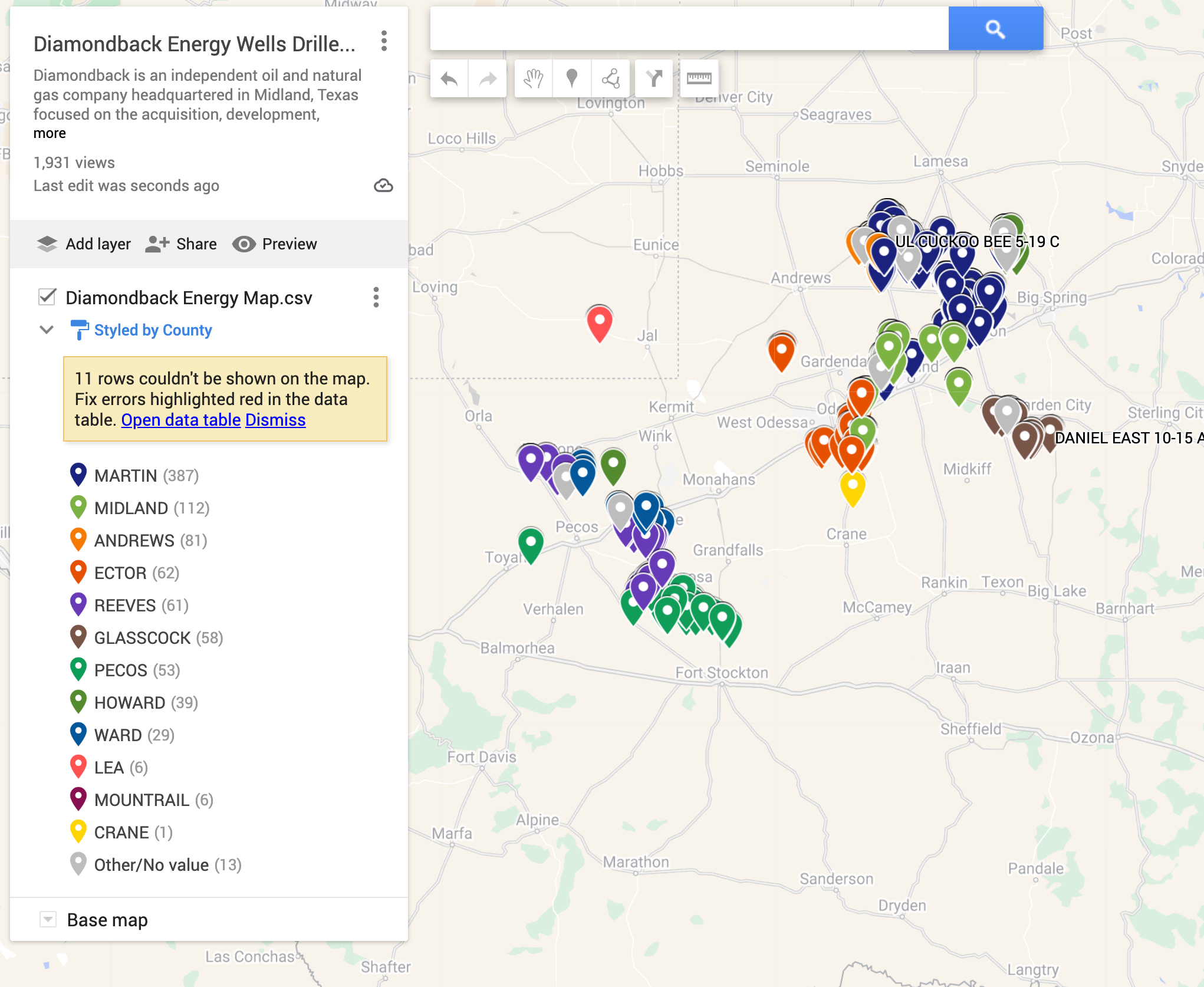Click the undo arrow button
The height and width of the screenshot is (987, 1204).
449,78
